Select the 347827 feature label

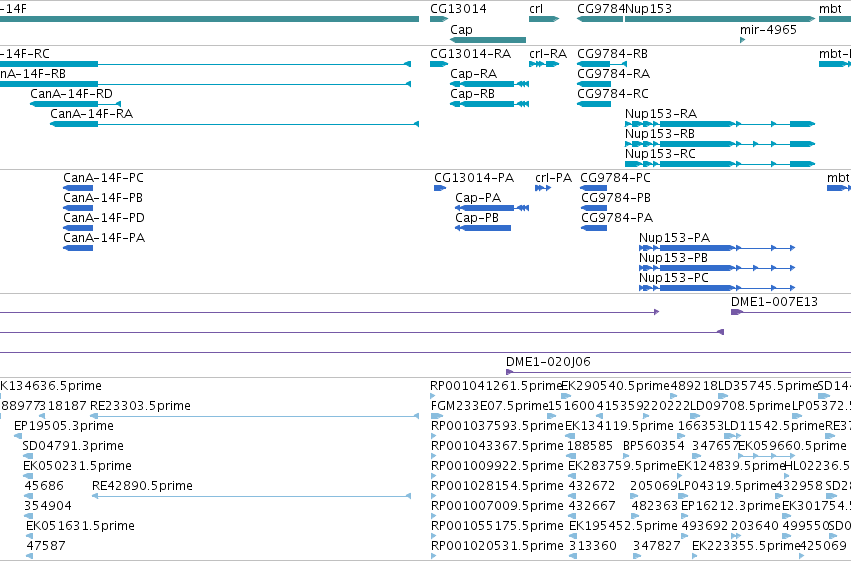tap(656, 546)
